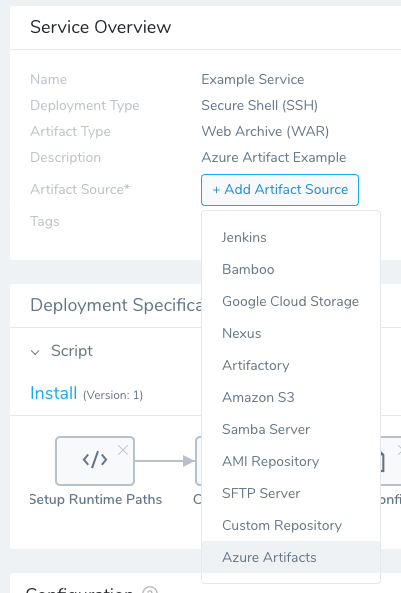Choose Bamboo as artifact source
The height and width of the screenshot is (593, 401).
291,269
